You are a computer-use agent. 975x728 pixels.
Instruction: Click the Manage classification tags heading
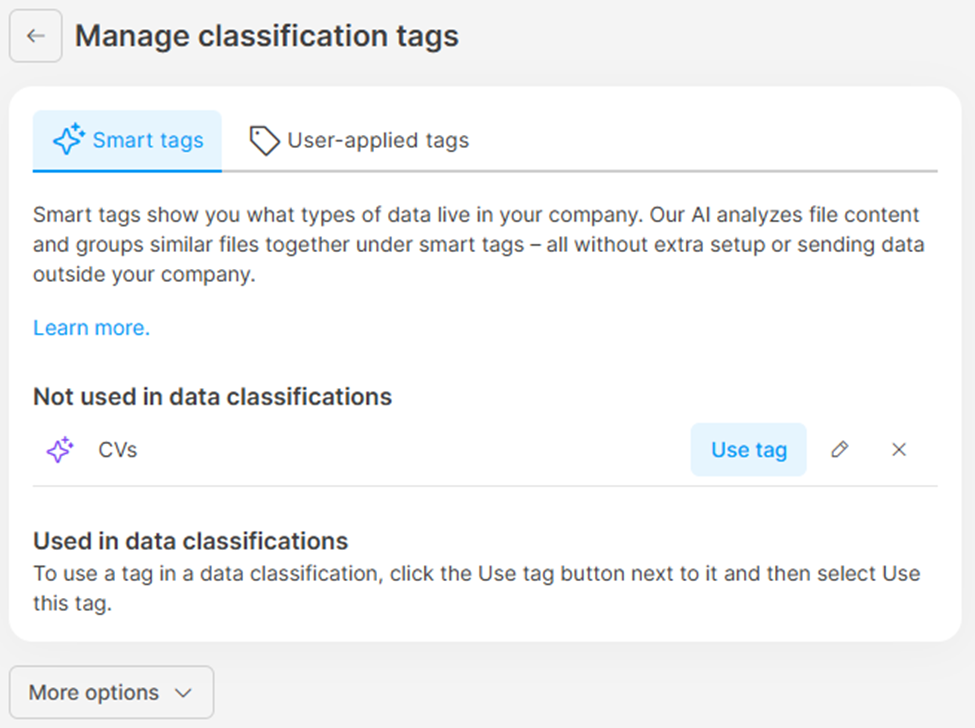coord(266,37)
